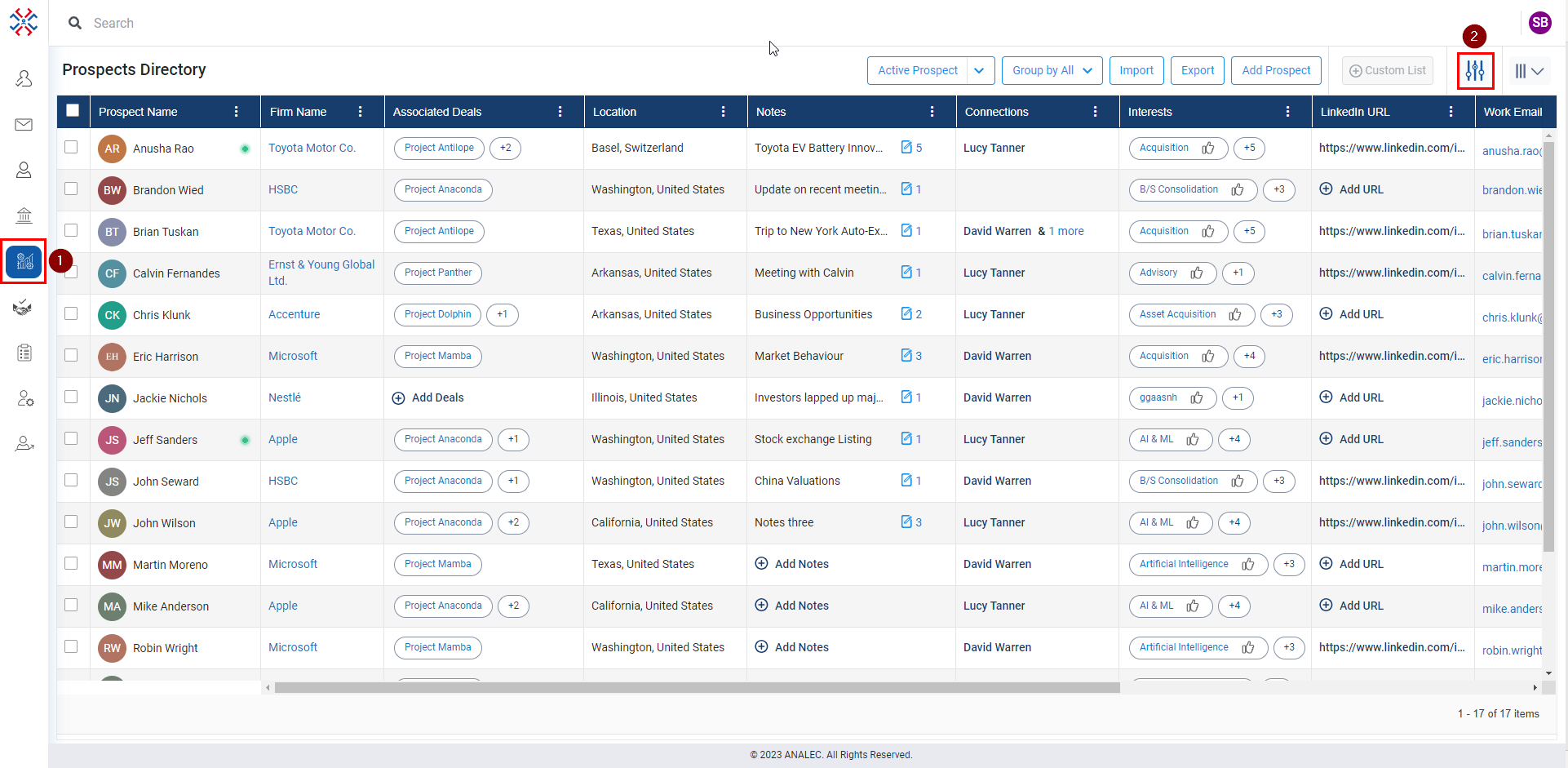Expand +4 interests for Eric Harrison
Viewport: 1568px width, 768px height.
pyautogui.click(x=1250, y=357)
